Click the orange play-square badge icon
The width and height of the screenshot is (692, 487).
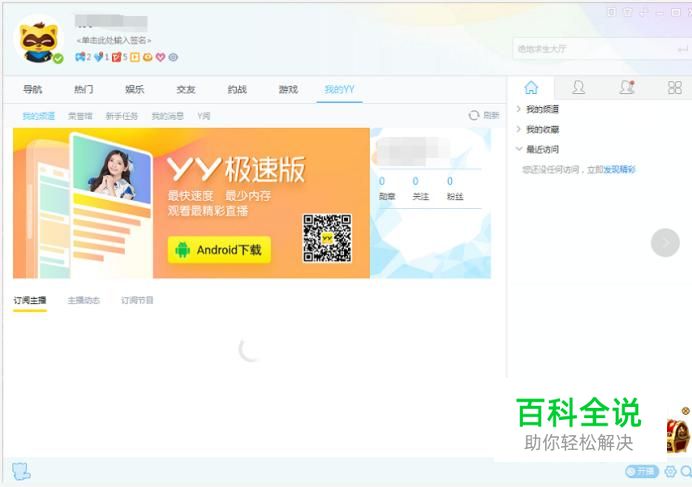(x=135, y=57)
